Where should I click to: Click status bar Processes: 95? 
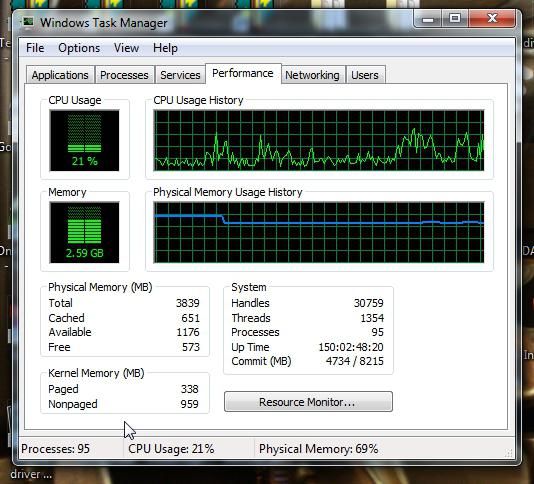(x=55, y=449)
